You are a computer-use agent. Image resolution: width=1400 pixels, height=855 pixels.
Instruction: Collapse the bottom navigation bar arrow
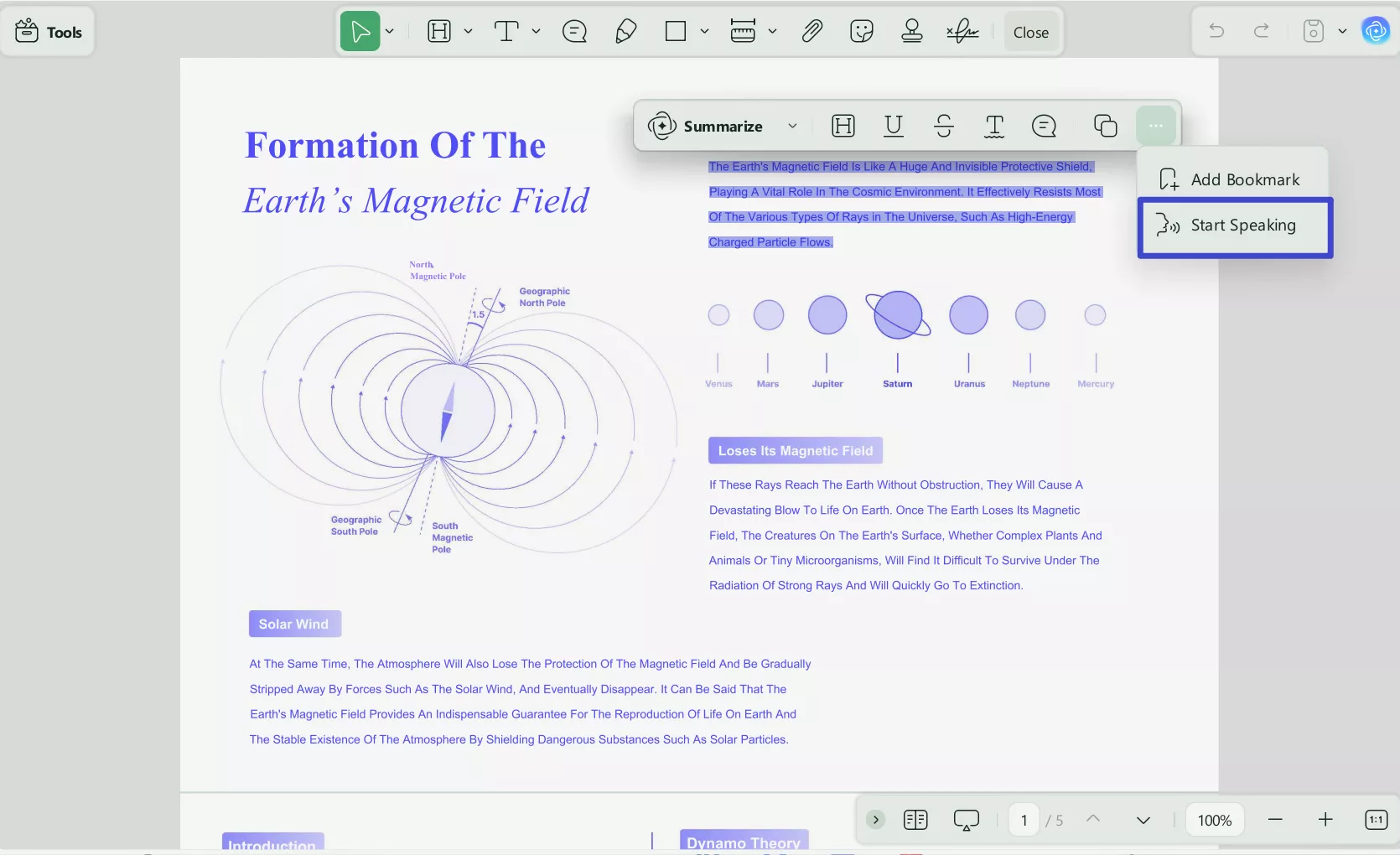point(875,820)
